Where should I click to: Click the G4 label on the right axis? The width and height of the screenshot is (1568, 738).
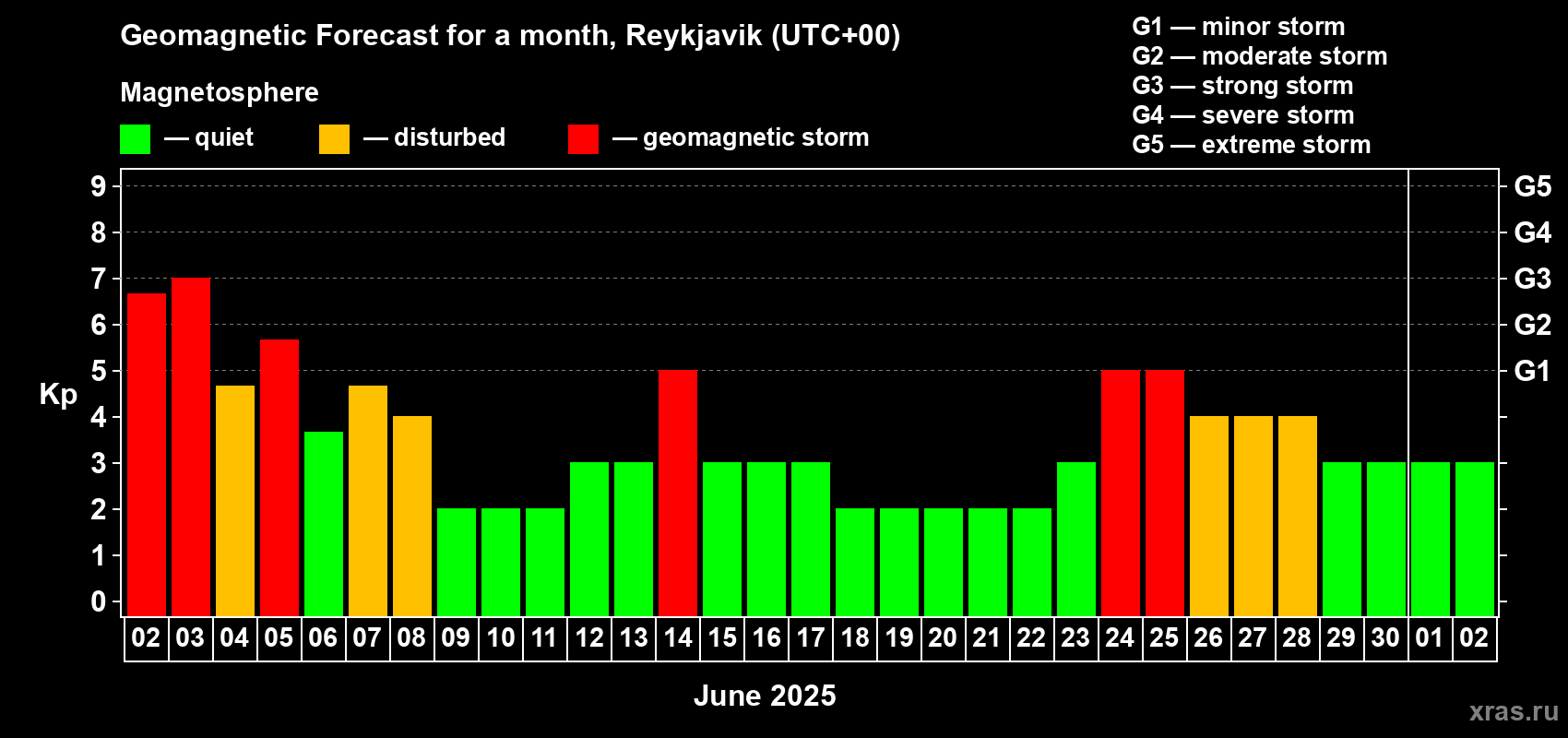(1533, 232)
